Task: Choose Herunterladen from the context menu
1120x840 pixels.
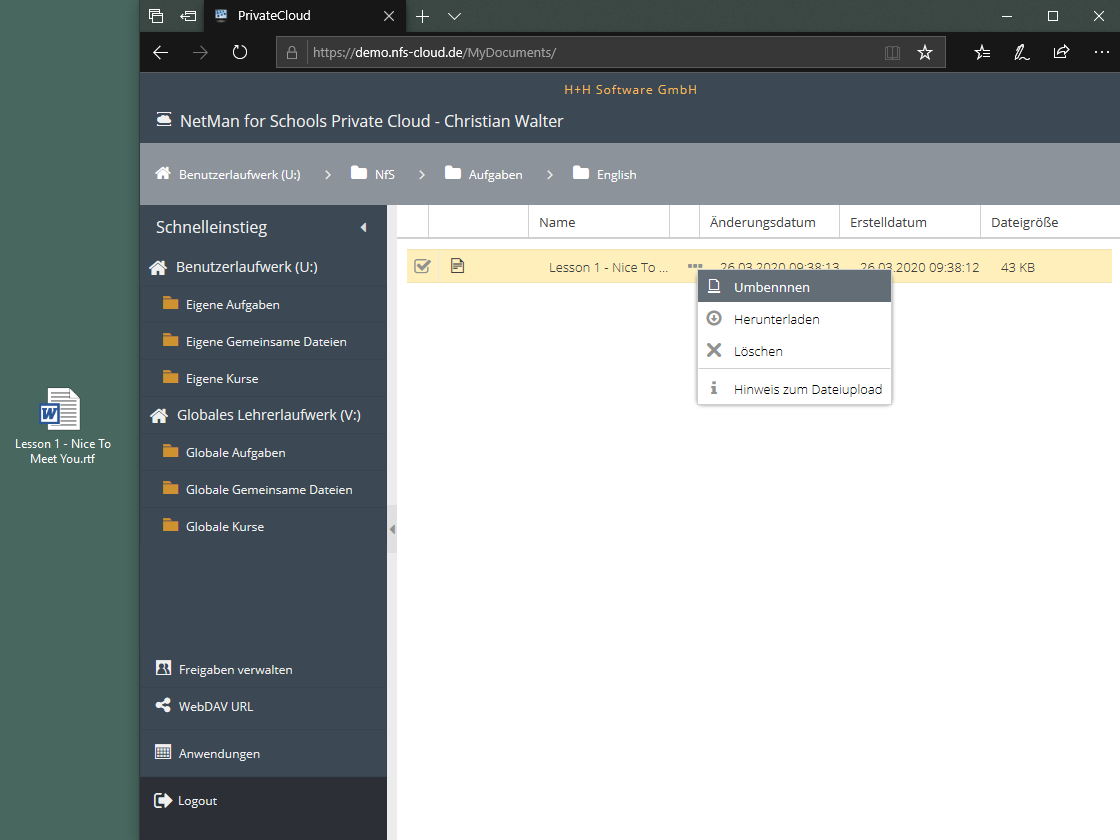Action: tap(794, 319)
